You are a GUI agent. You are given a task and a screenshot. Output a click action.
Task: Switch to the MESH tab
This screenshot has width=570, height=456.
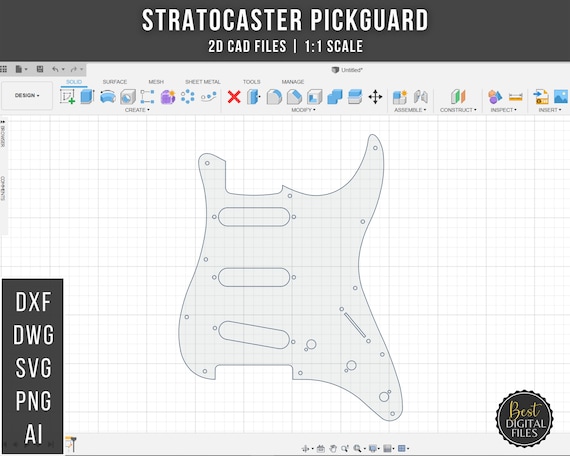tap(156, 82)
